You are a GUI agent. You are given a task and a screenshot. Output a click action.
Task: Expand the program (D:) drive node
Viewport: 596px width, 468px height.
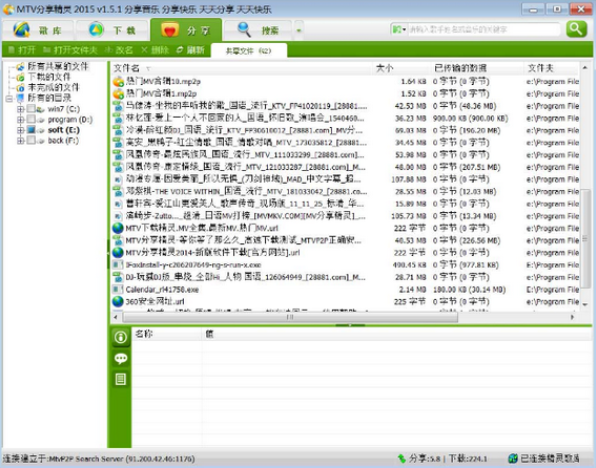coord(20,120)
